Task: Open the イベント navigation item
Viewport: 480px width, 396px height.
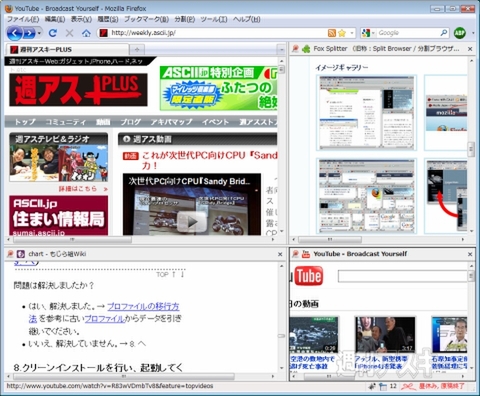Action: 215,122
